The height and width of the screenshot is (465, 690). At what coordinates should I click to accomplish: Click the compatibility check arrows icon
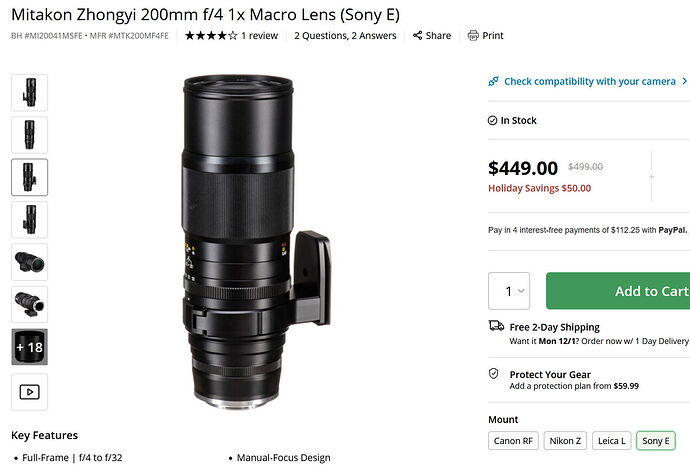494,81
